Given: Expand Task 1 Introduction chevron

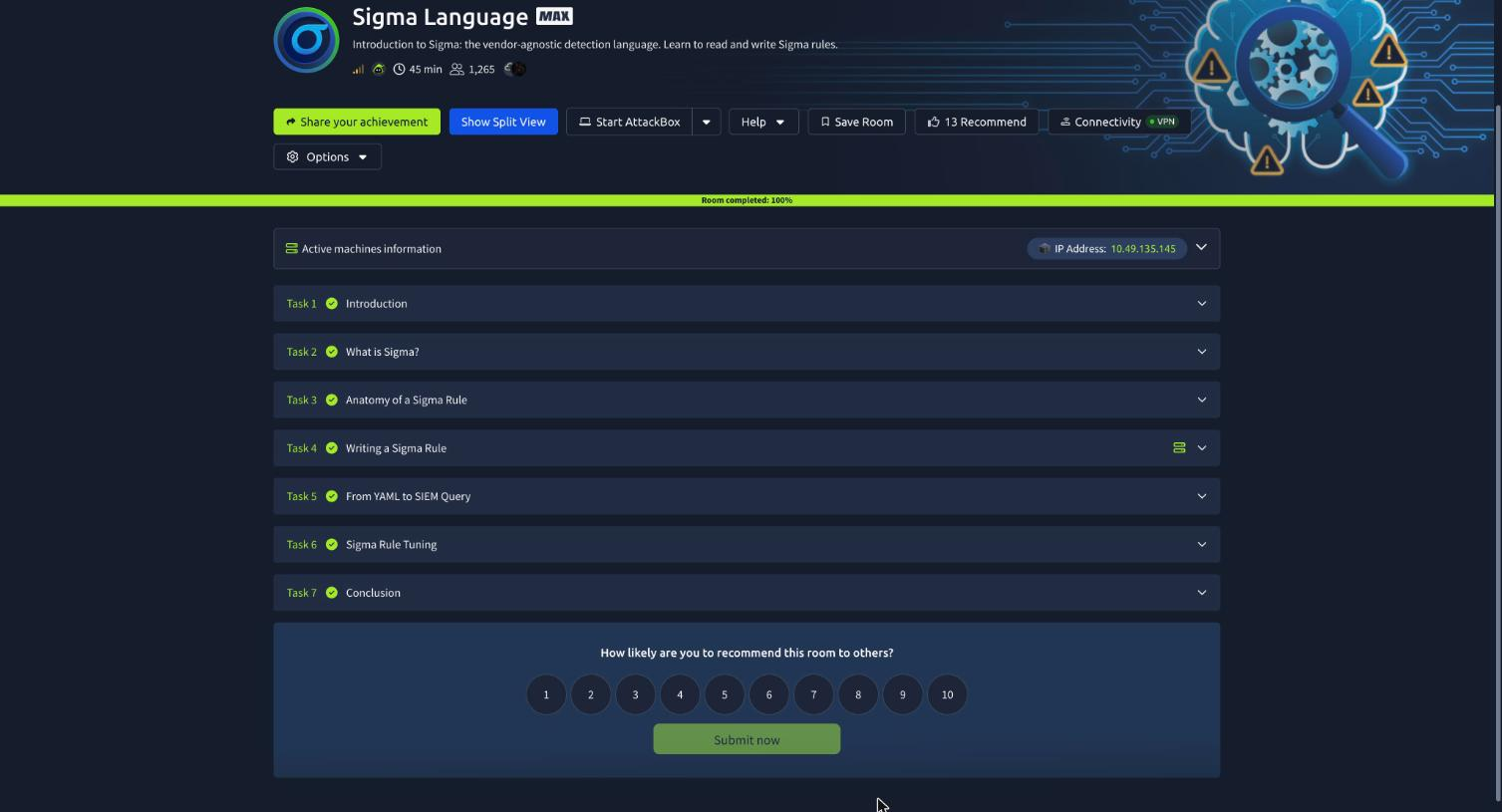Looking at the screenshot, I should pos(1202,304).
